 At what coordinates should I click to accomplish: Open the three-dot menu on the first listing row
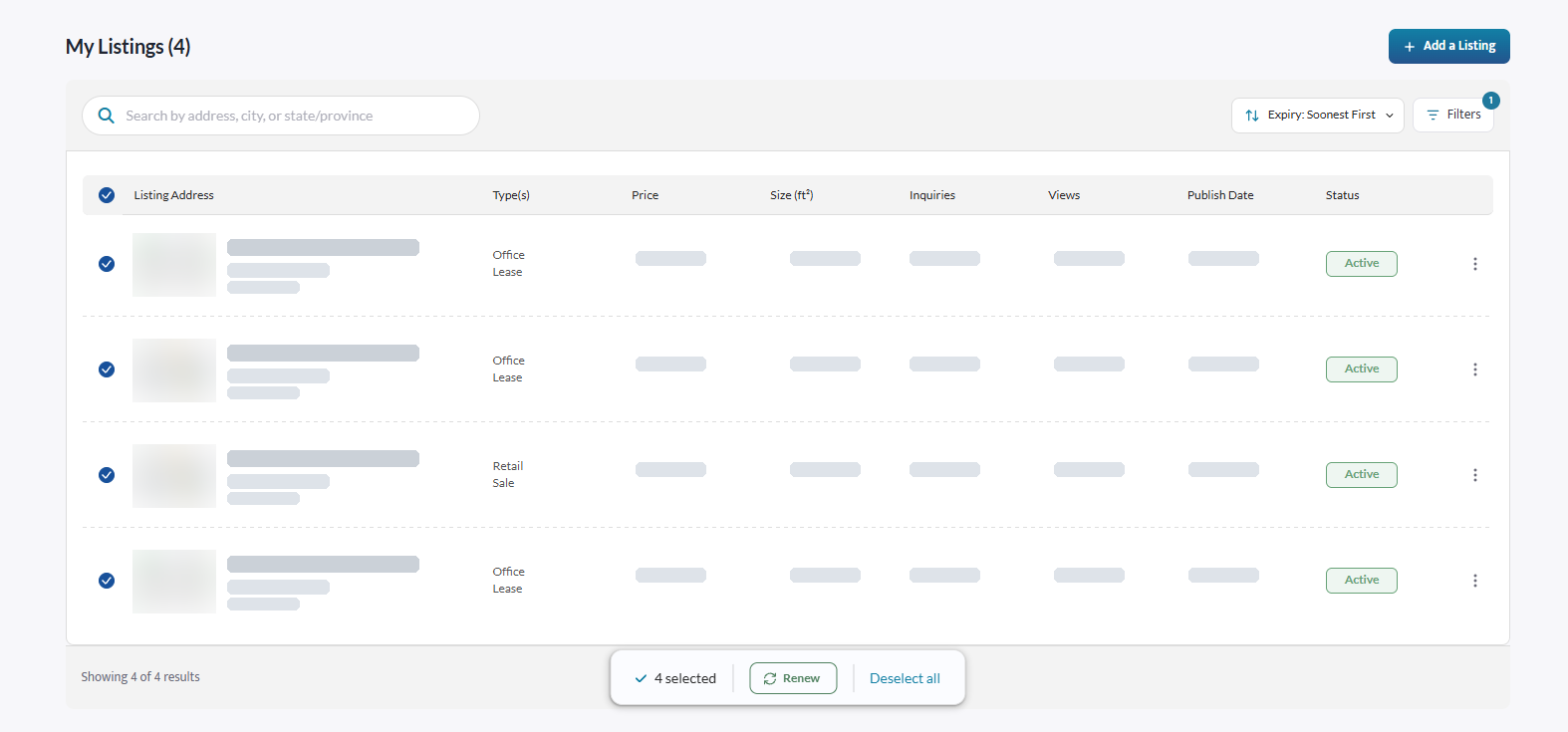[1475, 264]
